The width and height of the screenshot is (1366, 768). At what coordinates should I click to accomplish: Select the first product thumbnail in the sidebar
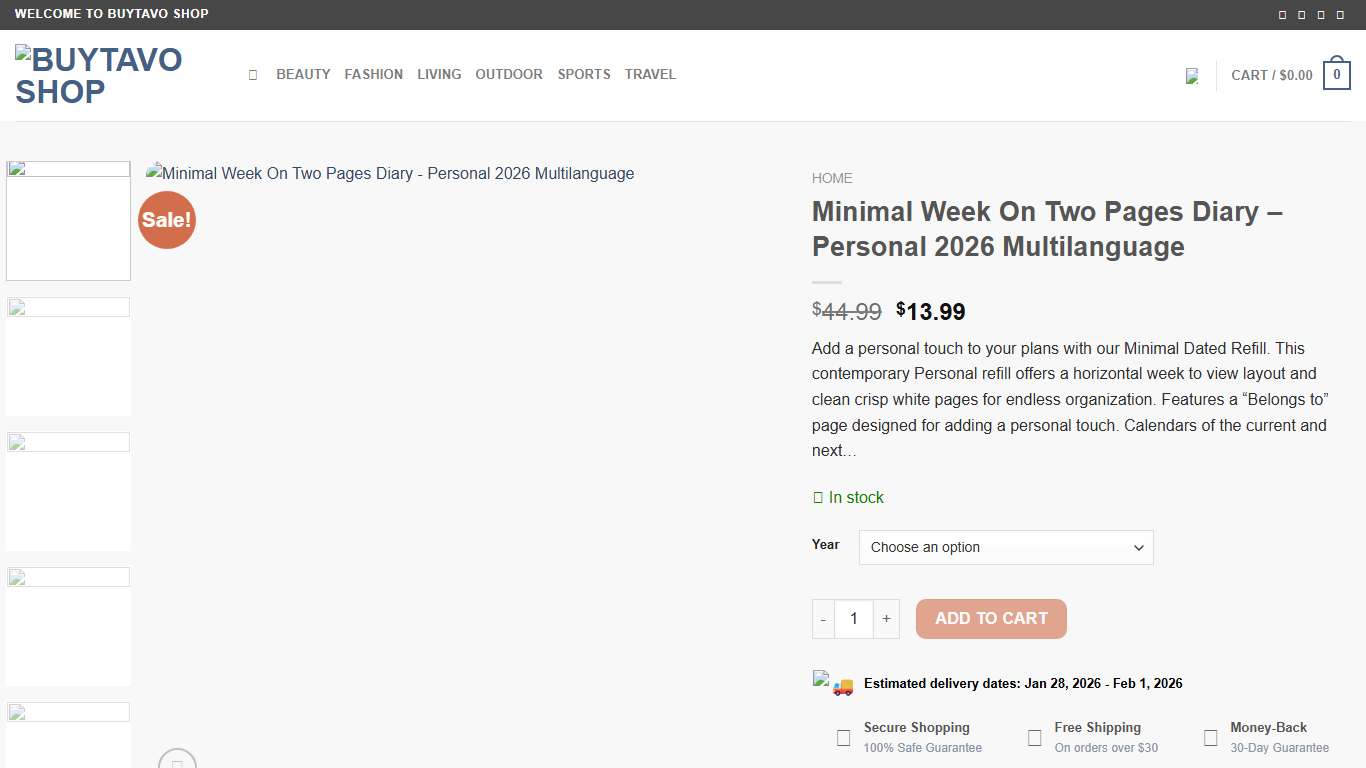pos(68,220)
